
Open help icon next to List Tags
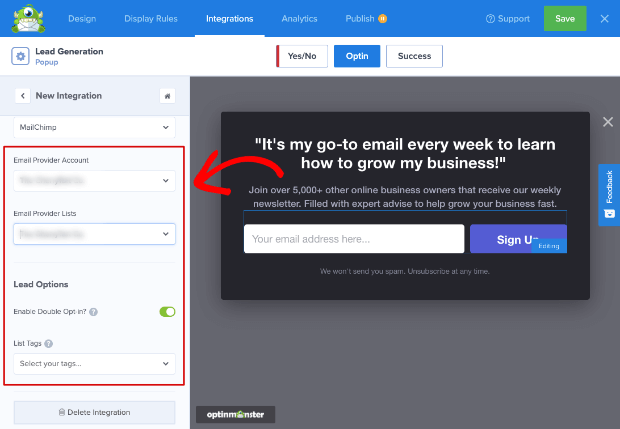point(49,344)
